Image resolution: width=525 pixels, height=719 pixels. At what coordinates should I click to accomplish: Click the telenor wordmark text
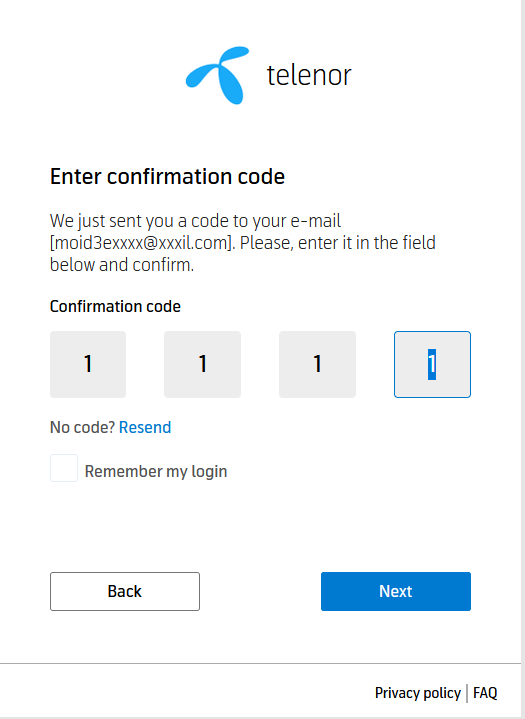pos(309,75)
